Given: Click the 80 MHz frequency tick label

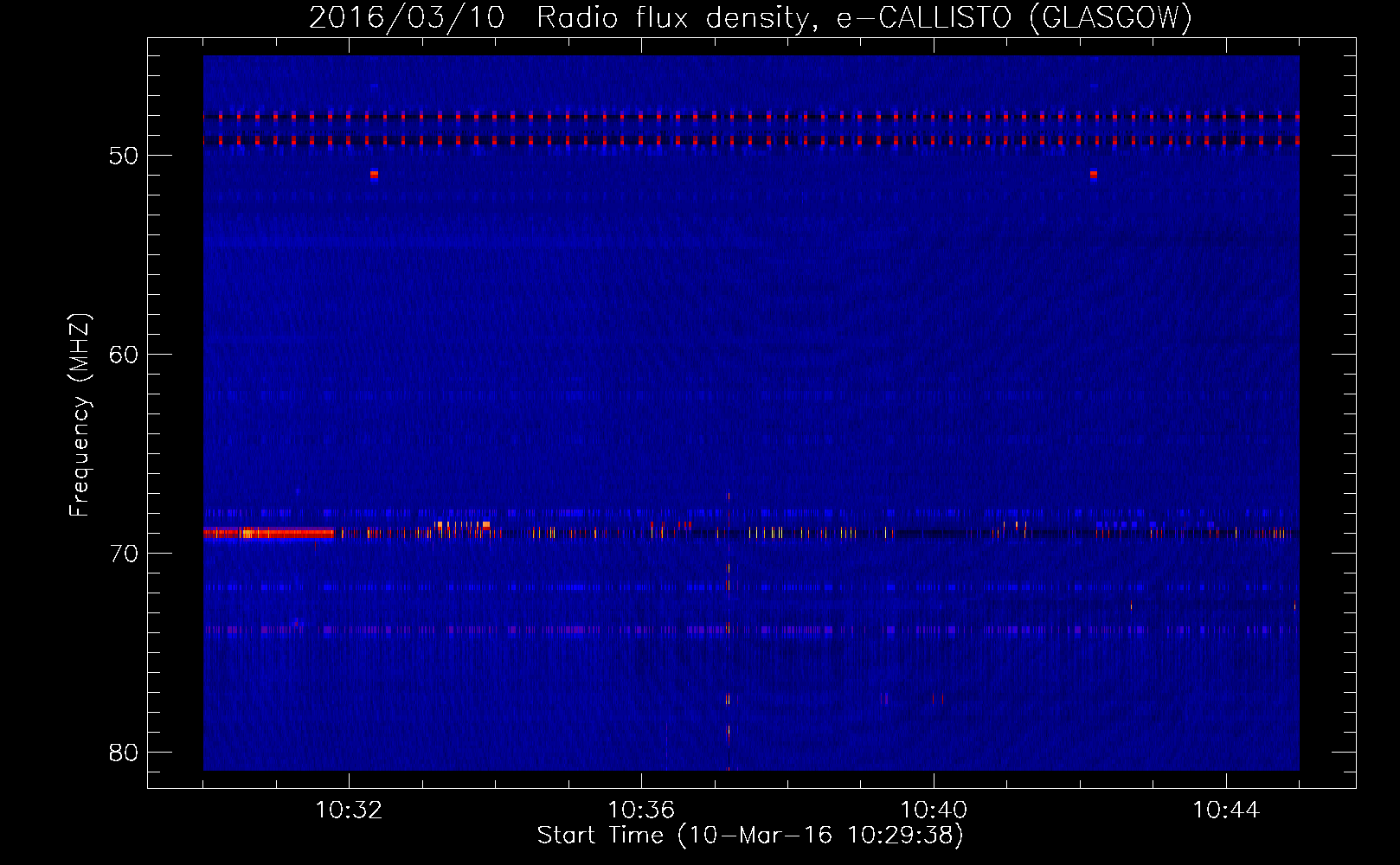Looking at the screenshot, I should tap(124, 753).
